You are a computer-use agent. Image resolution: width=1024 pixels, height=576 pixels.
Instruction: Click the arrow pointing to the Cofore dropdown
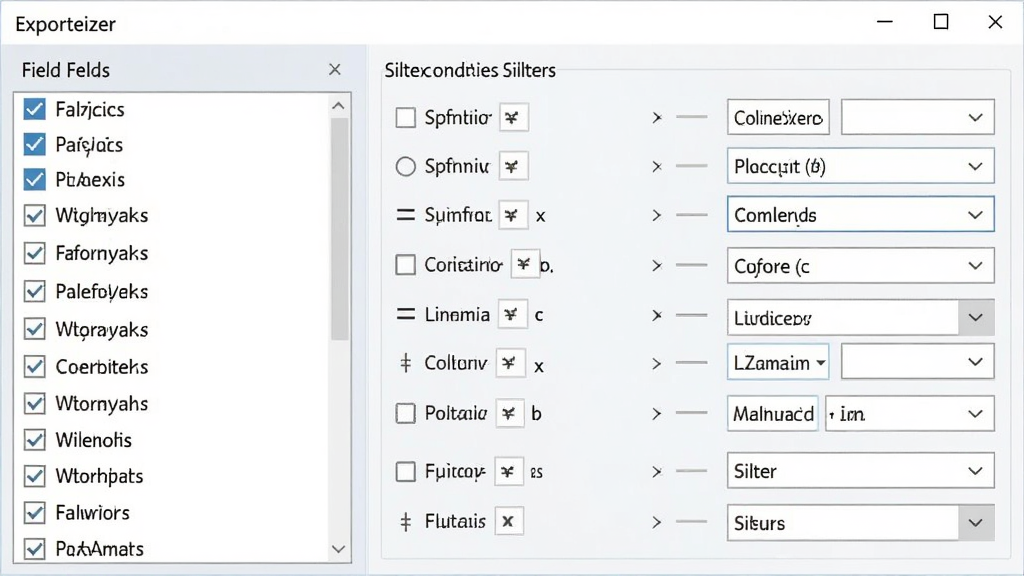[657, 266]
